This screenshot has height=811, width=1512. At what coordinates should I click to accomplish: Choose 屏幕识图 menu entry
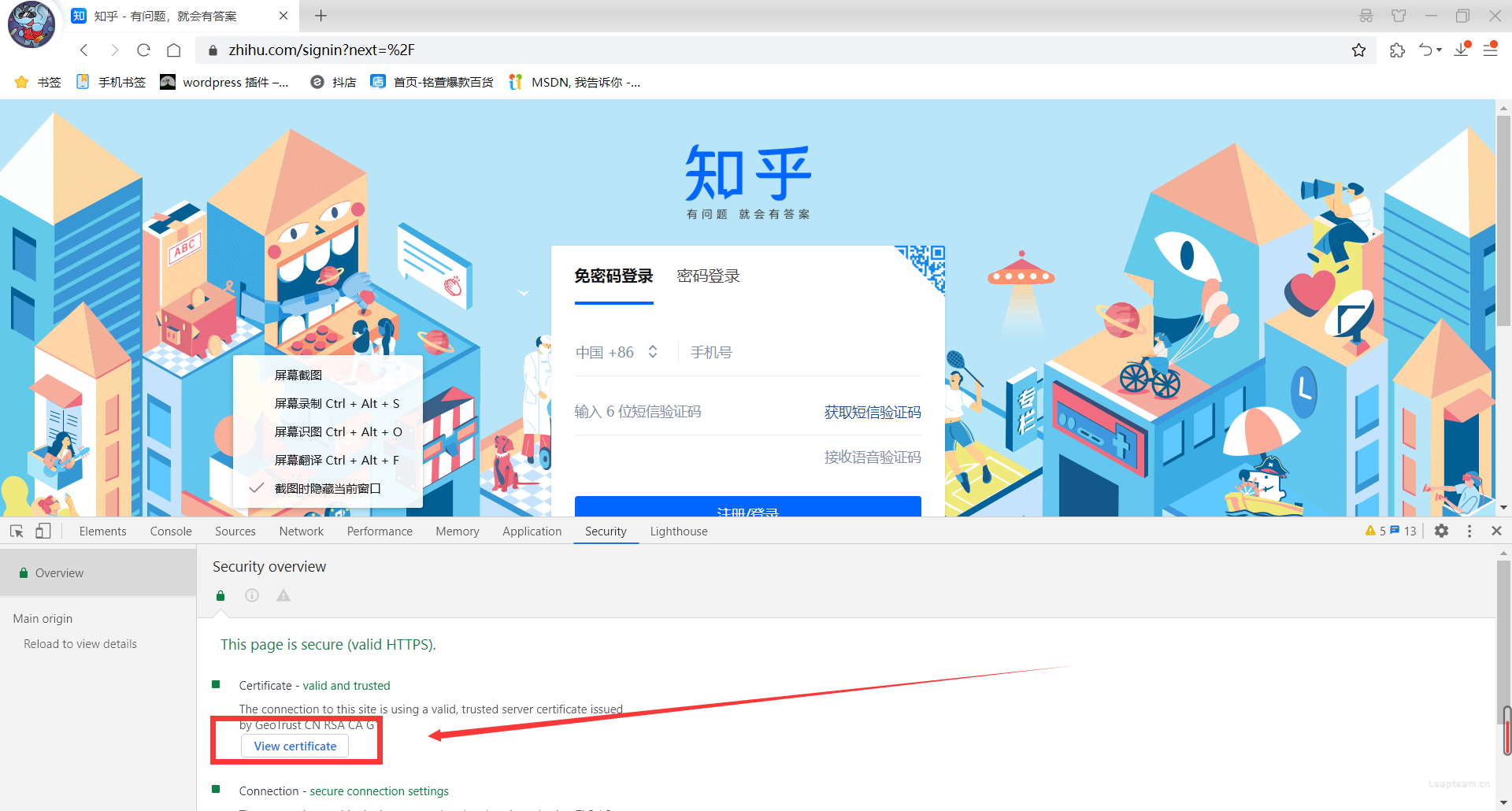pos(328,431)
